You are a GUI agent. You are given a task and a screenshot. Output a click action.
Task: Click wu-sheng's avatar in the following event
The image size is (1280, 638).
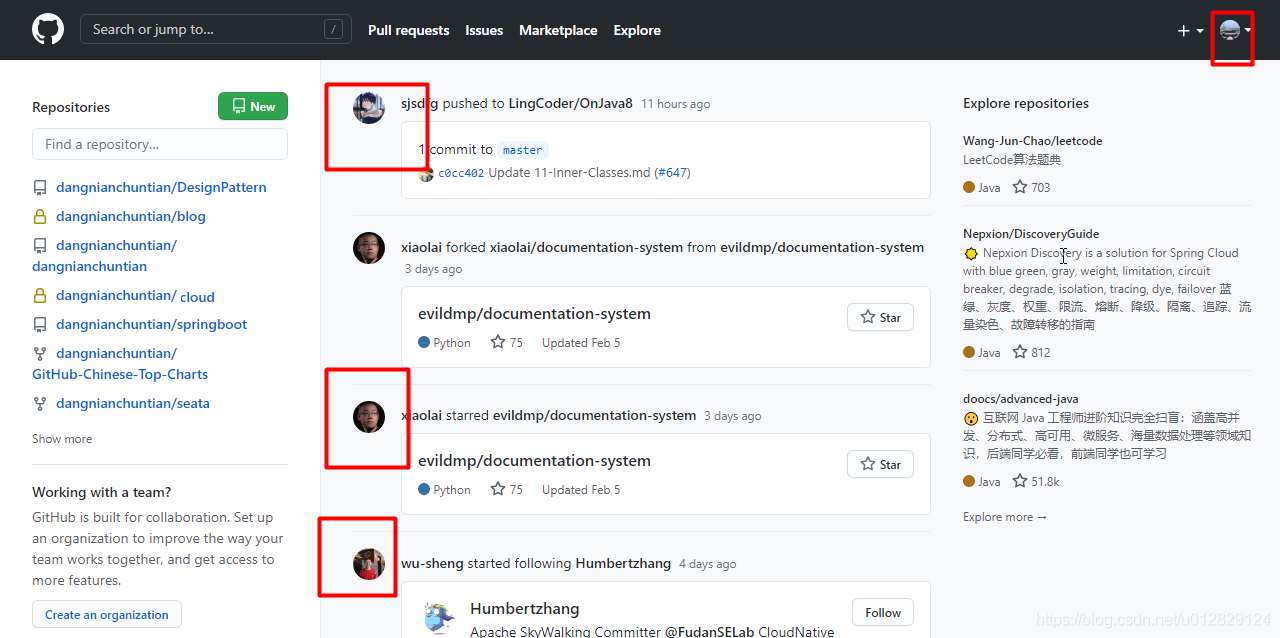[369, 563]
